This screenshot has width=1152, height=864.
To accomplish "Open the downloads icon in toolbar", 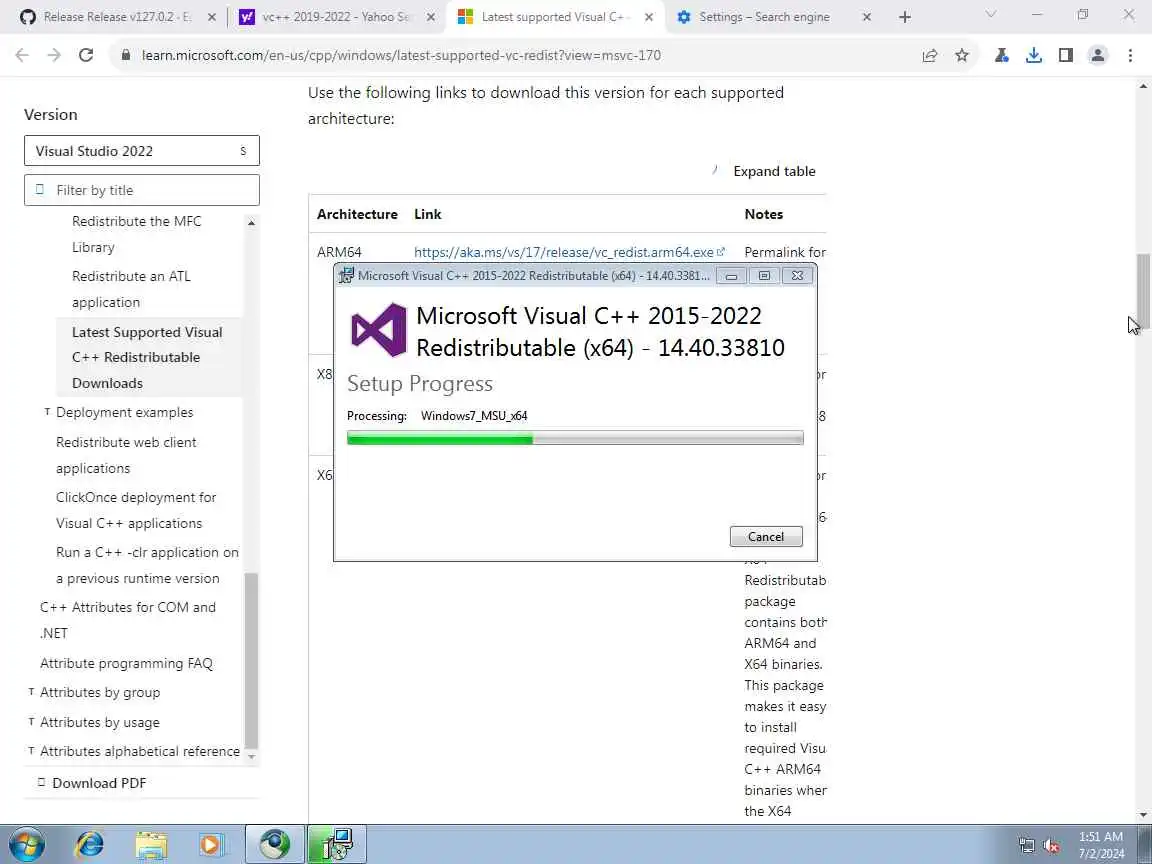I will (x=1034, y=55).
